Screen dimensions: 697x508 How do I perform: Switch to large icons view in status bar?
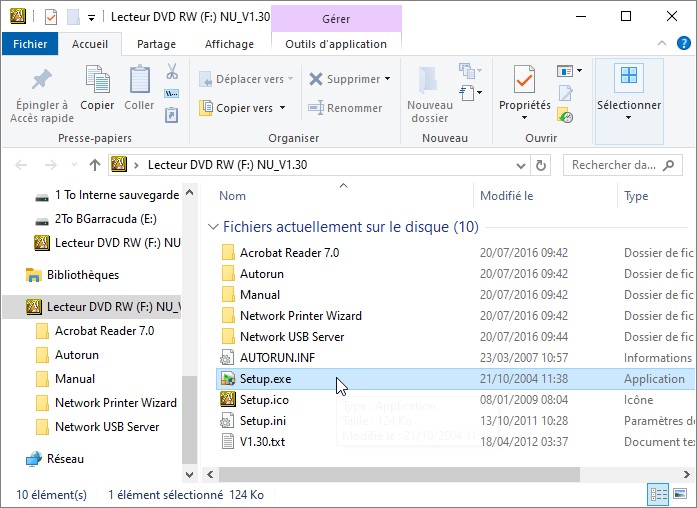tap(680, 494)
